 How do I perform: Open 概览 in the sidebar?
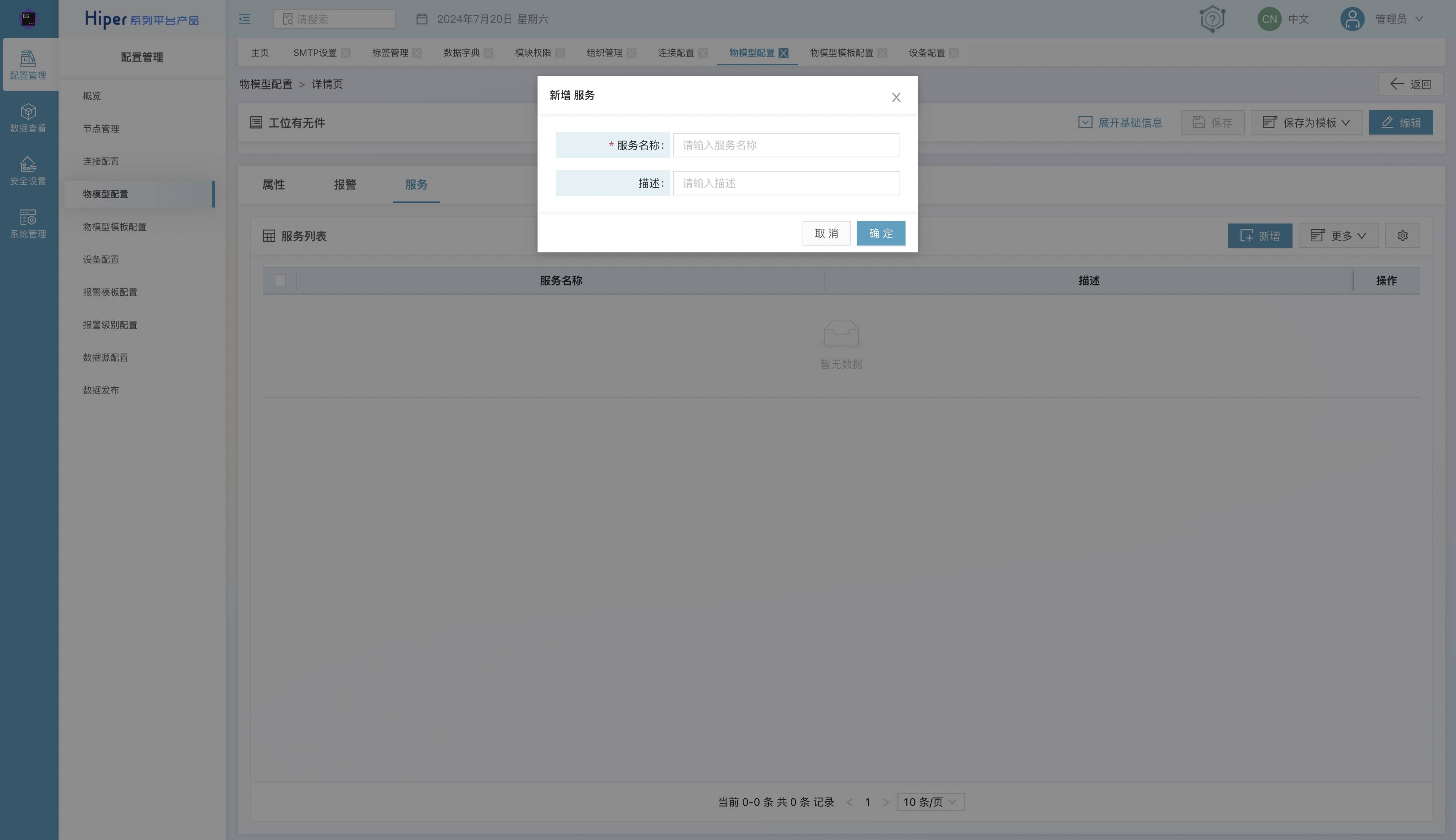tap(92, 96)
